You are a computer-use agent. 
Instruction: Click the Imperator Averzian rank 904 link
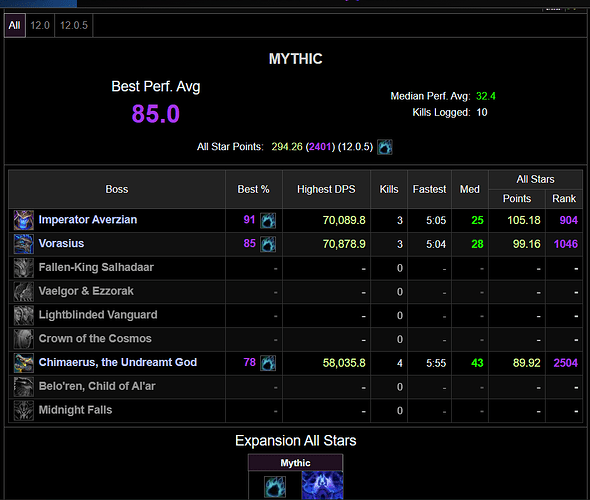pyautogui.click(x=569, y=220)
